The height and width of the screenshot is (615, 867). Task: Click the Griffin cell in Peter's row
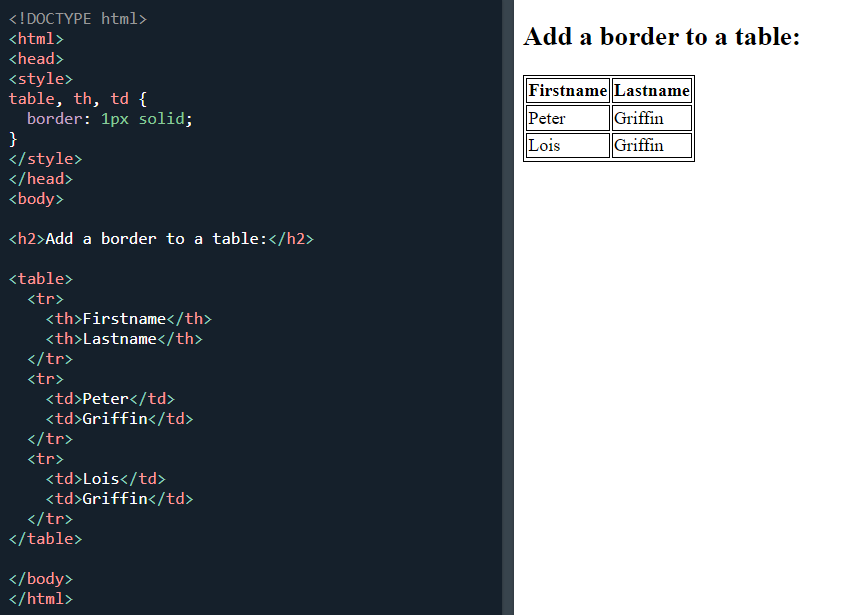(651, 117)
